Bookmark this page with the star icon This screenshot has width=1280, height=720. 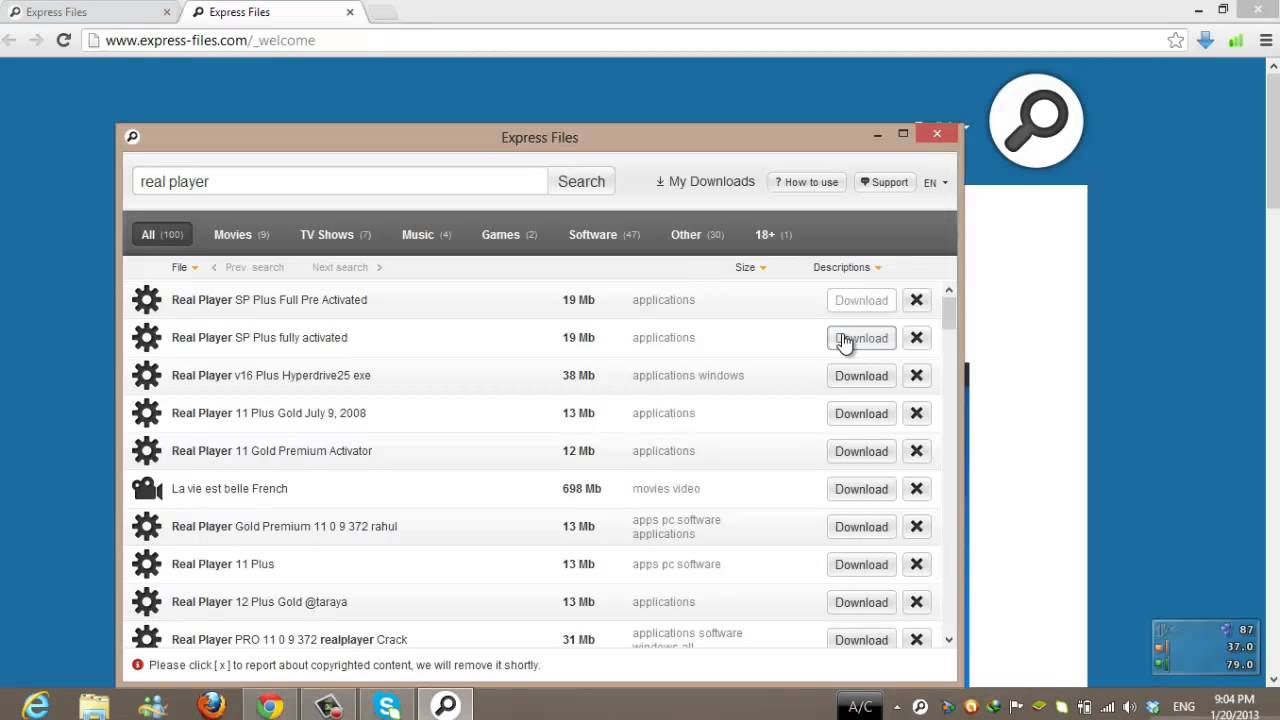point(1176,40)
